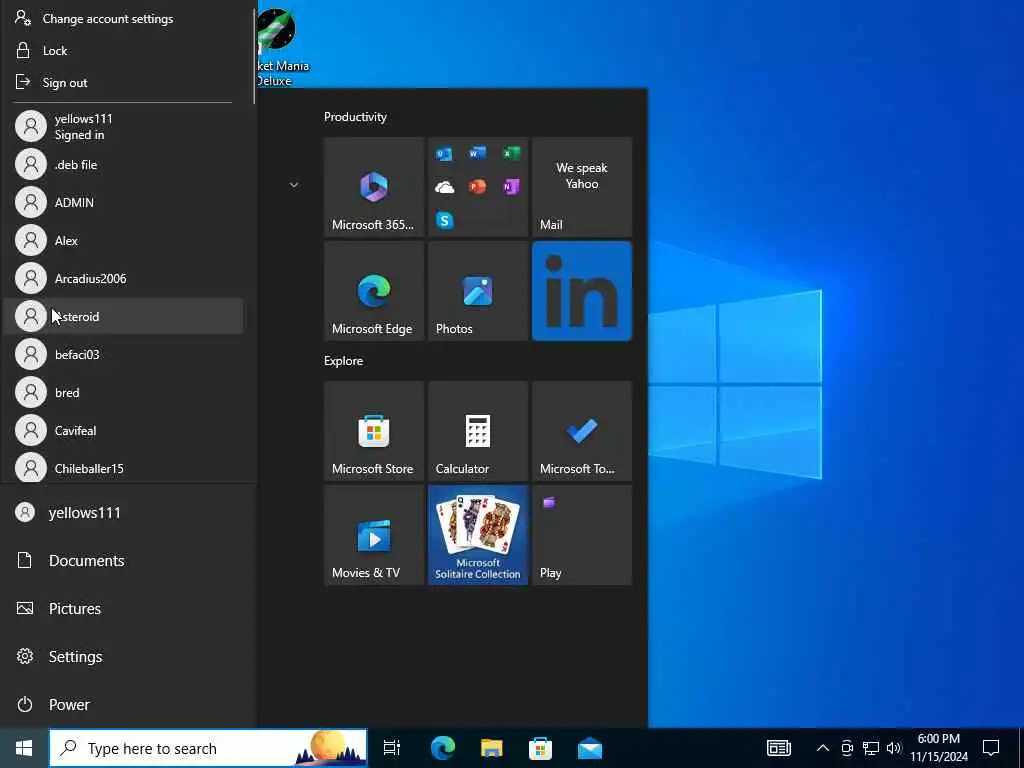The image size is (1024, 768).
Task: Open the Movies & TV tile
Action: (x=374, y=535)
